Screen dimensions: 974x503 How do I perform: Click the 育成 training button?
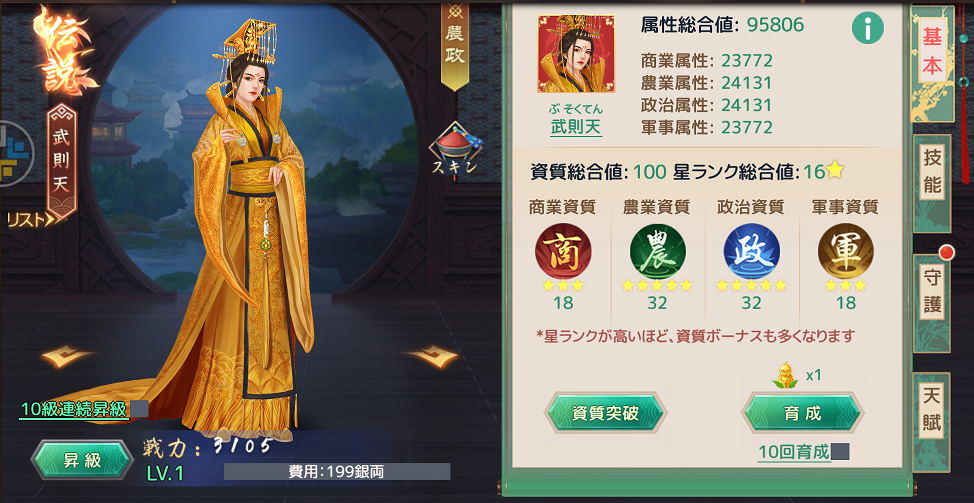(802, 412)
